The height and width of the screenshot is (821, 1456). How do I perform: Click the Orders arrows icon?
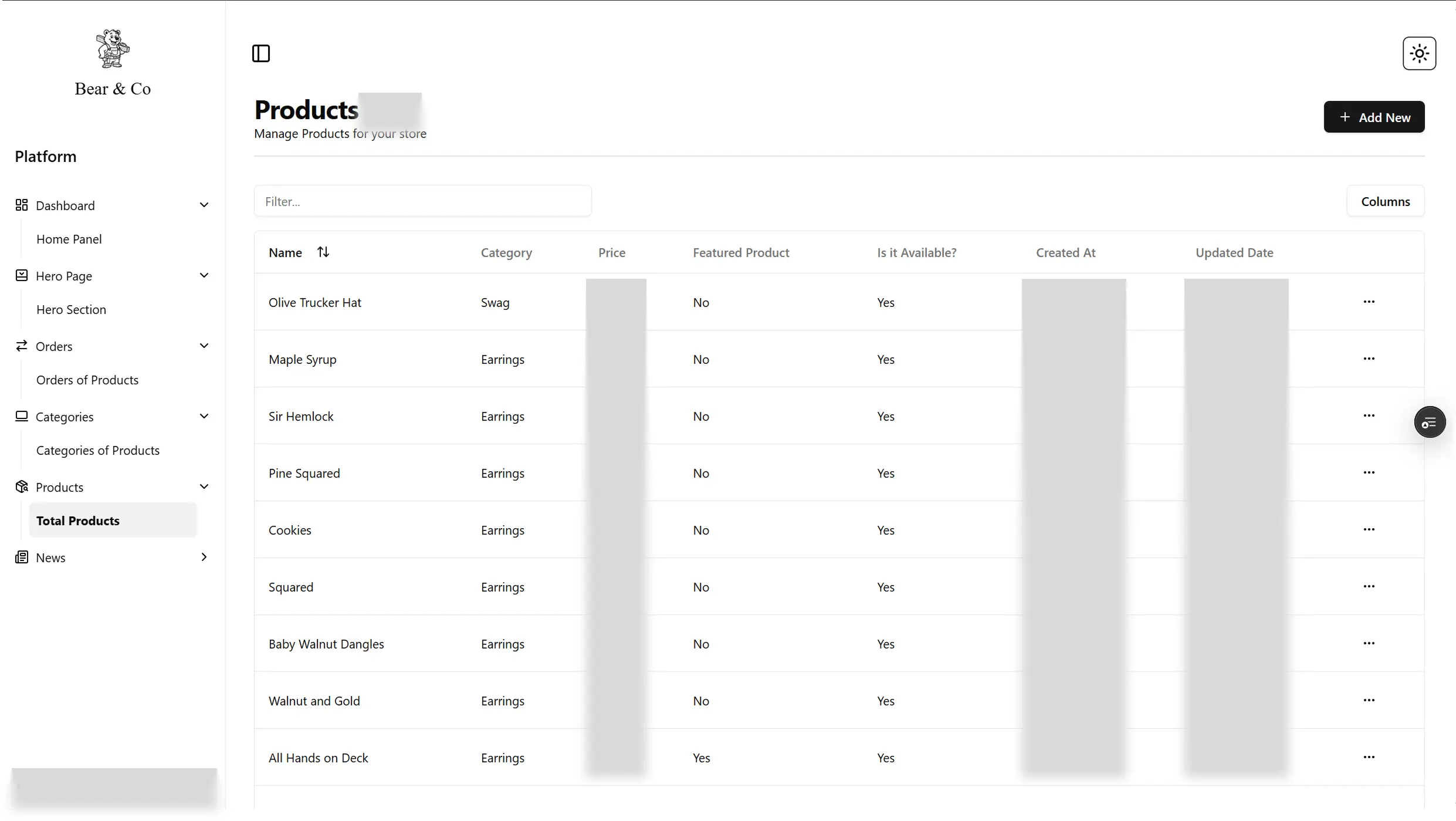pyautogui.click(x=22, y=346)
